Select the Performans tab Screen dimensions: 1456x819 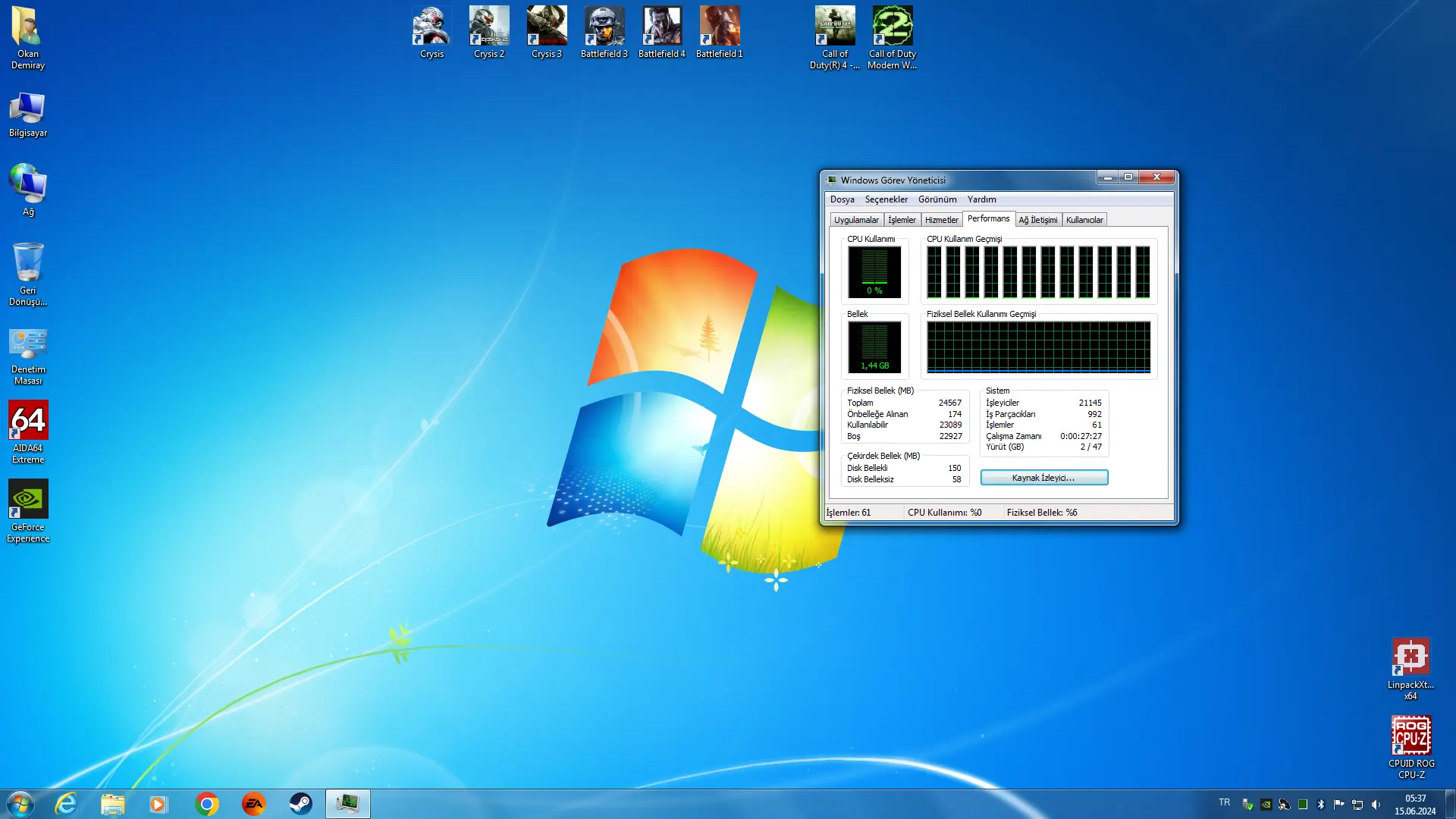point(988,218)
